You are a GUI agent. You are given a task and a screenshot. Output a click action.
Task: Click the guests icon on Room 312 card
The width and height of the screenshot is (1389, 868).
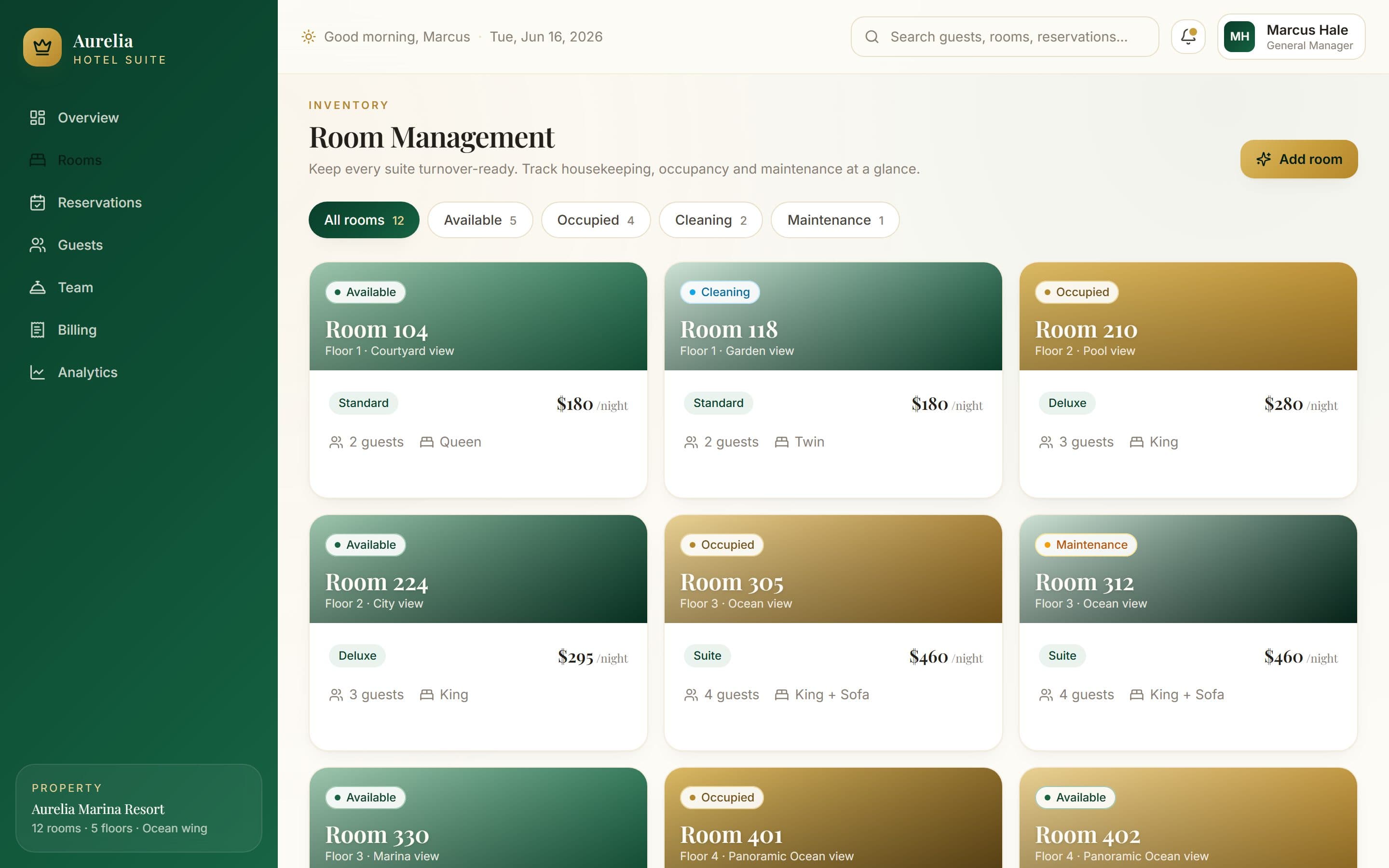[1046, 694]
